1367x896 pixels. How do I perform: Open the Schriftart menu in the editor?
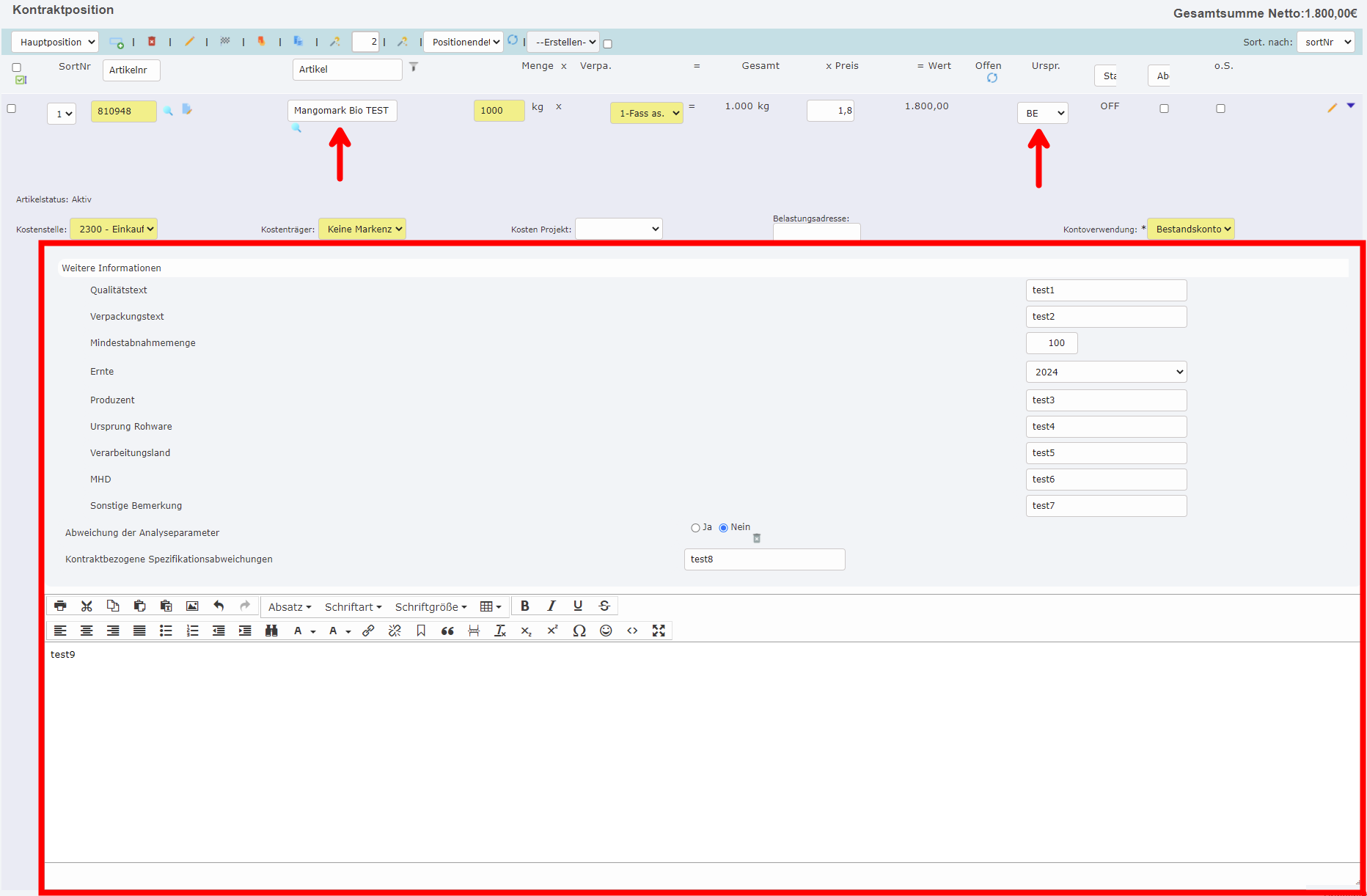(353, 606)
